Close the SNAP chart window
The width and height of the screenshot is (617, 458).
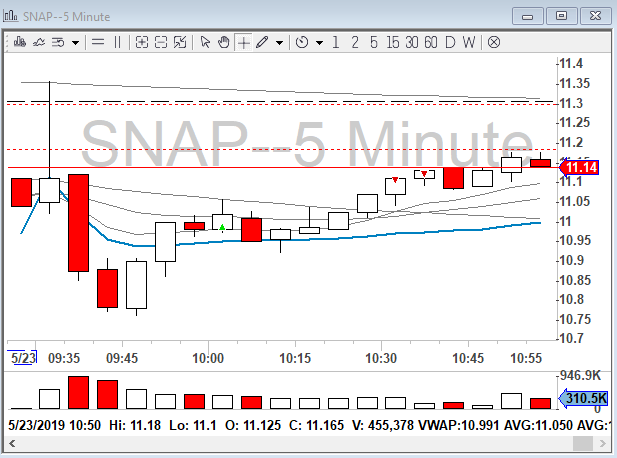point(595,16)
